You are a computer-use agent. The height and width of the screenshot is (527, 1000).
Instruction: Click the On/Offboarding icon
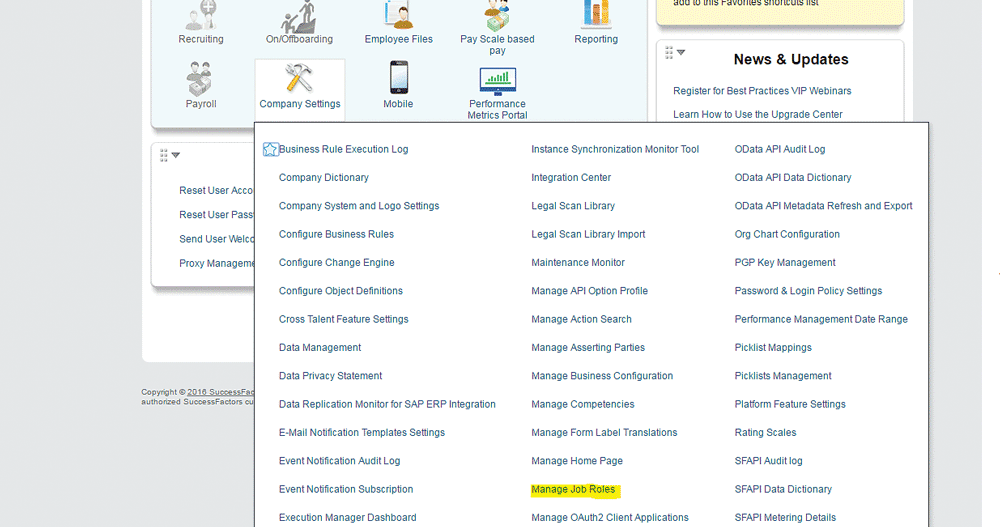click(299, 15)
